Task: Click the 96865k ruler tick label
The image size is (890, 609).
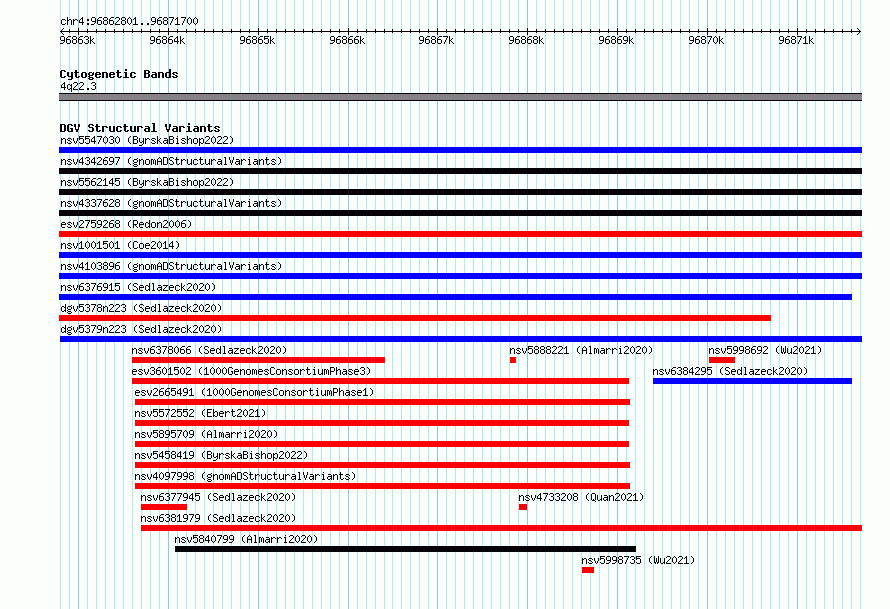Action: point(257,40)
